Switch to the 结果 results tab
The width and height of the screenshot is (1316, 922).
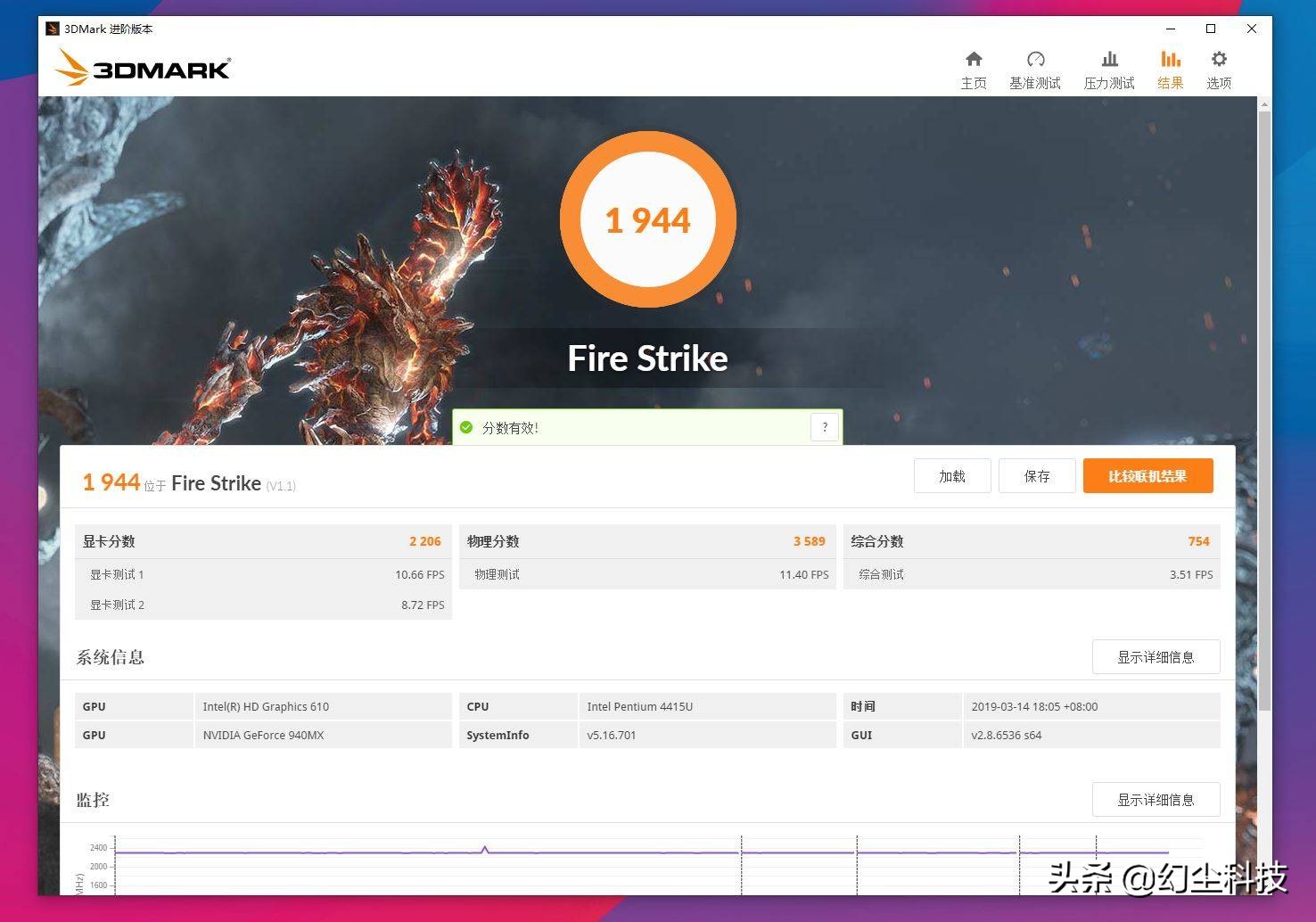[x=1170, y=69]
